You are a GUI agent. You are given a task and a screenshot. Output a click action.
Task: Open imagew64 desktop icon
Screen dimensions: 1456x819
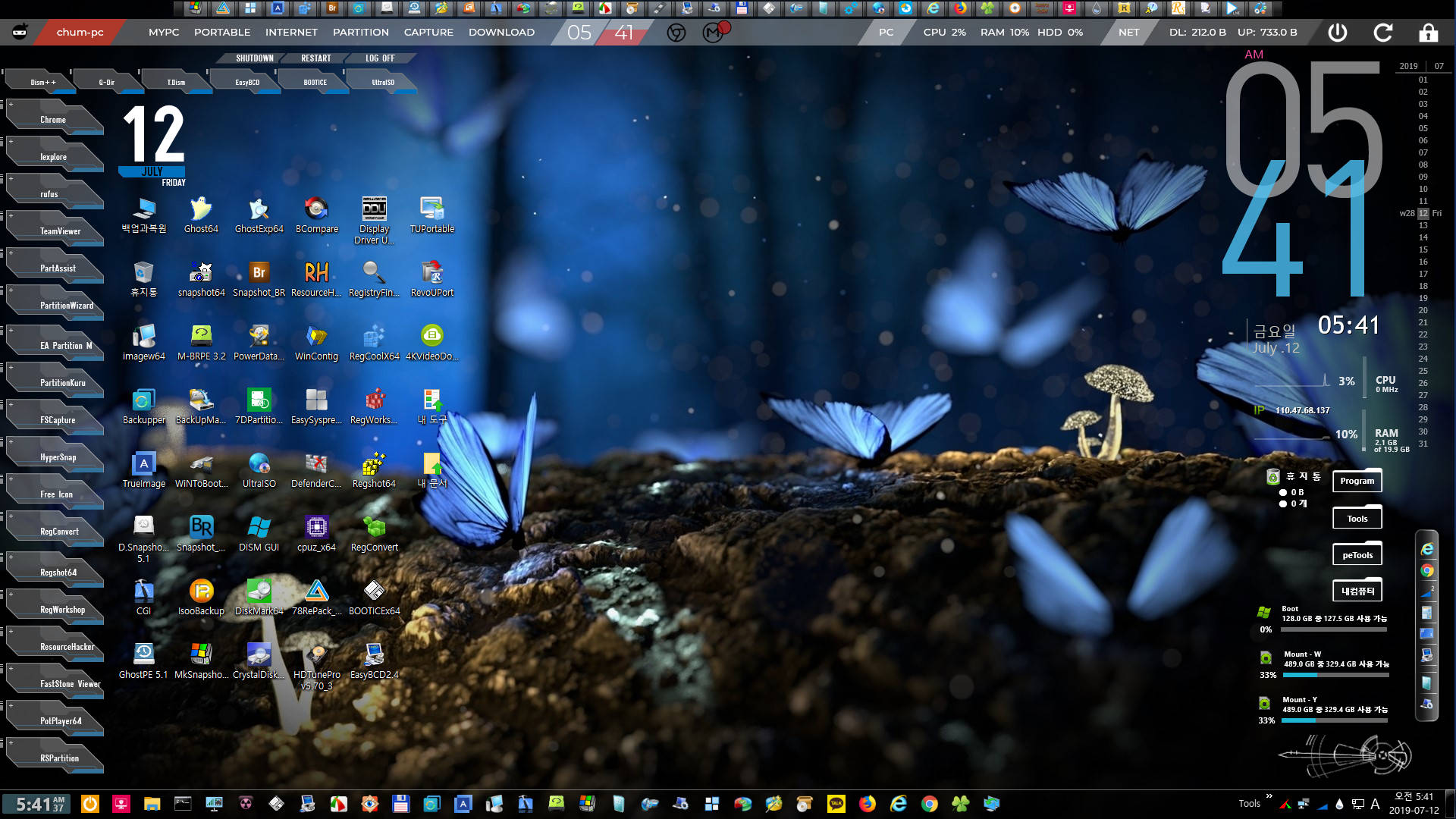tap(143, 343)
